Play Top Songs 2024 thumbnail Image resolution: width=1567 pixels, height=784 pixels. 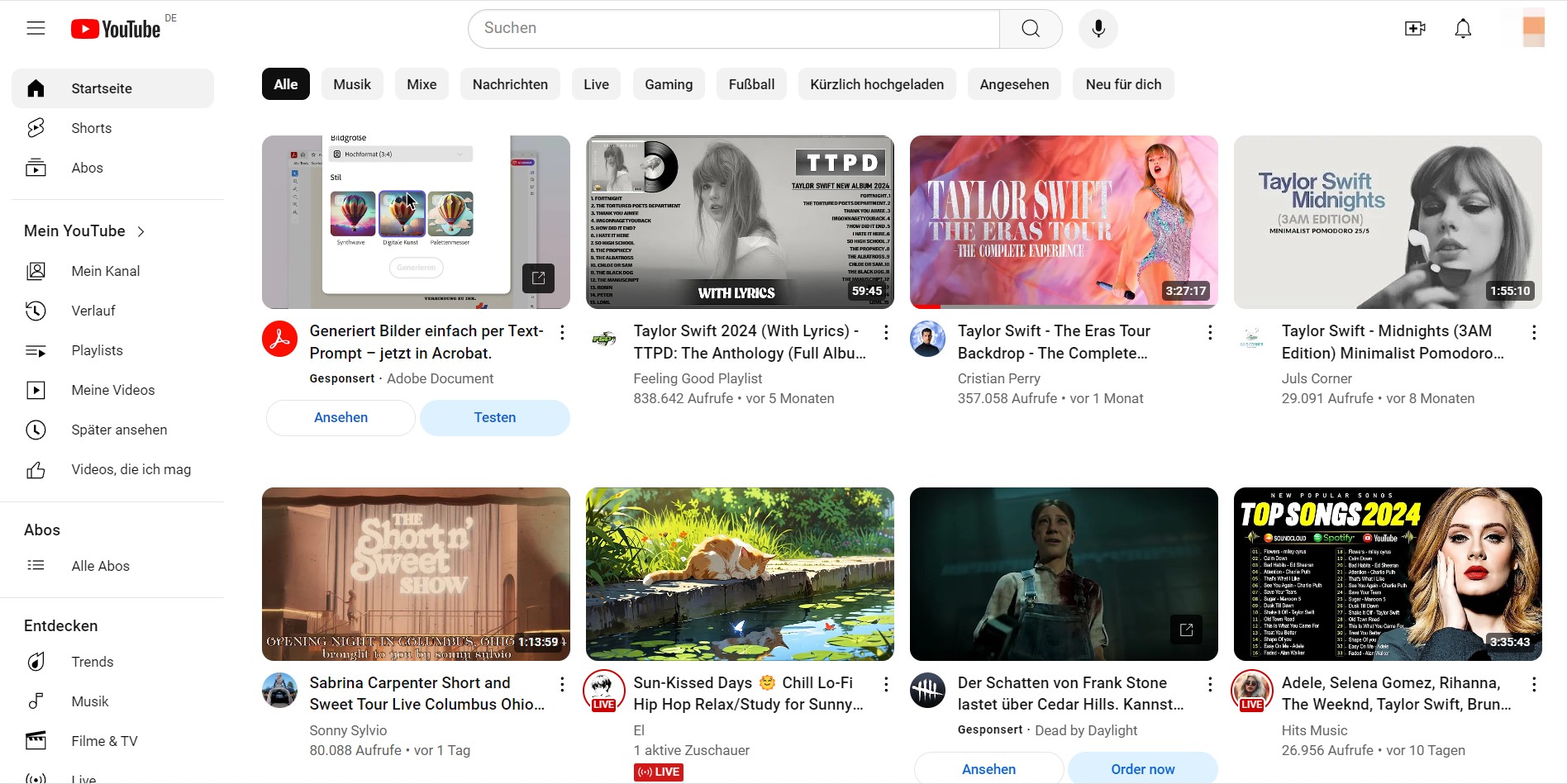[1388, 574]
